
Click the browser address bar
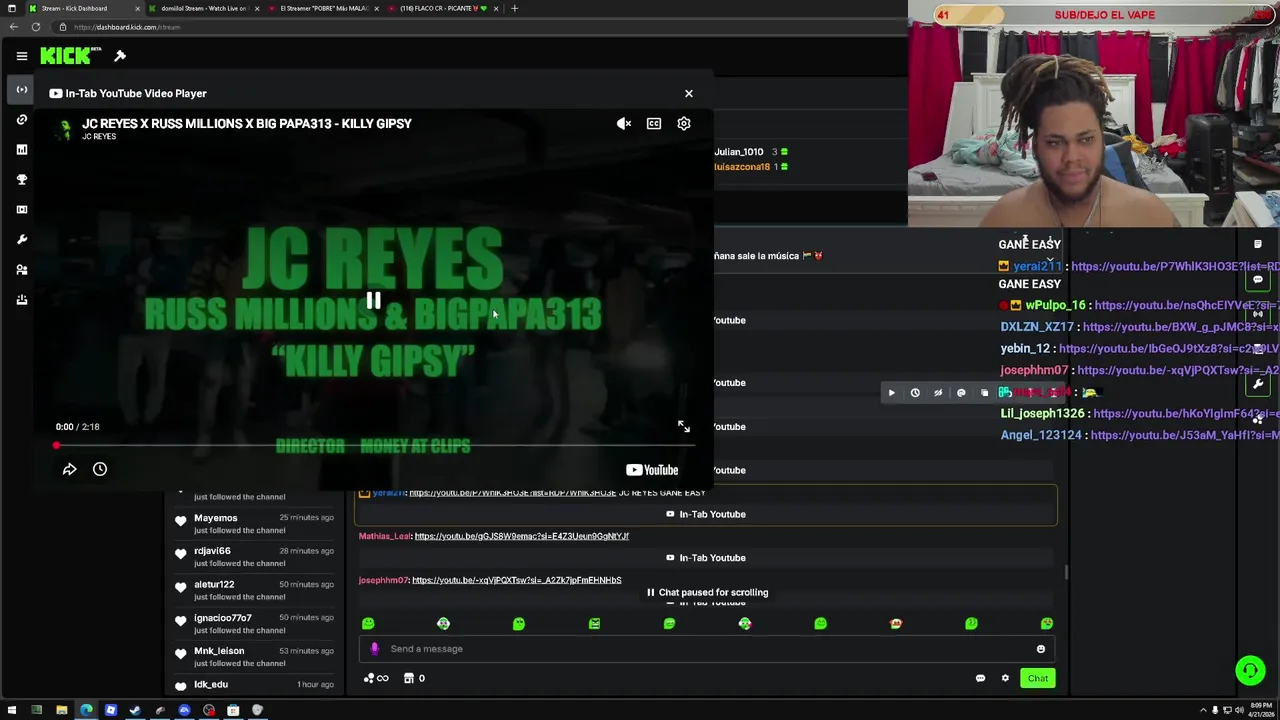480,27
